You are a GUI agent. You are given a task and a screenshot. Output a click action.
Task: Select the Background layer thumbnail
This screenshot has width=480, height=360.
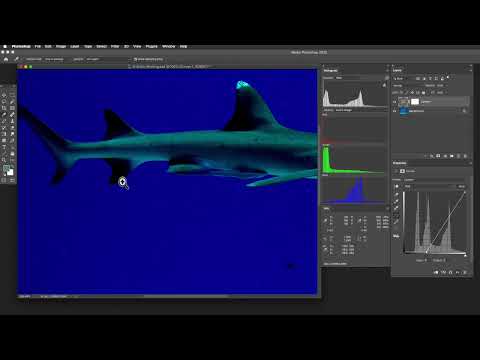pos(404,111)
